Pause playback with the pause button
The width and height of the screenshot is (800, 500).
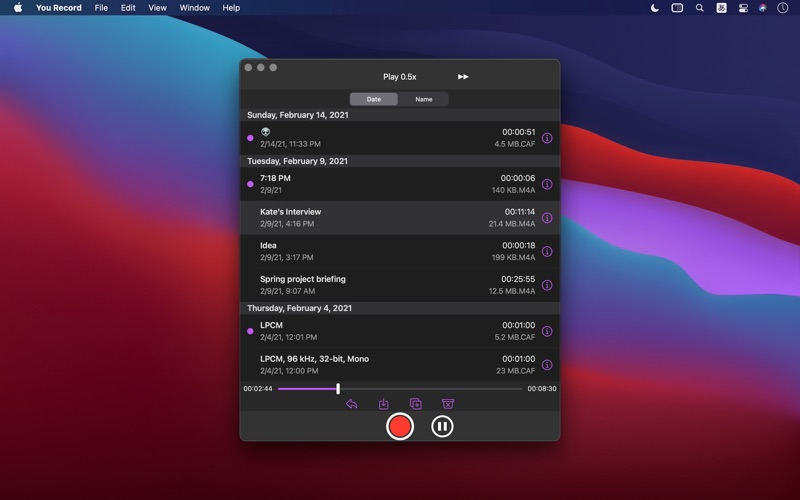click(442, 426)
